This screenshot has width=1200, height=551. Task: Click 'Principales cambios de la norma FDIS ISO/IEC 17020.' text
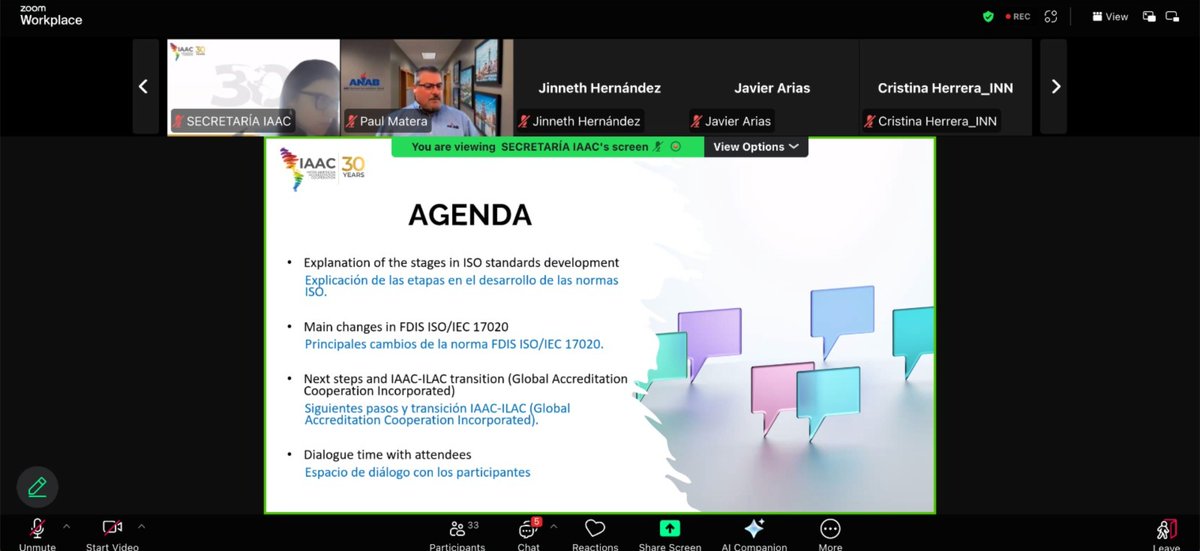tap(454, 344)
